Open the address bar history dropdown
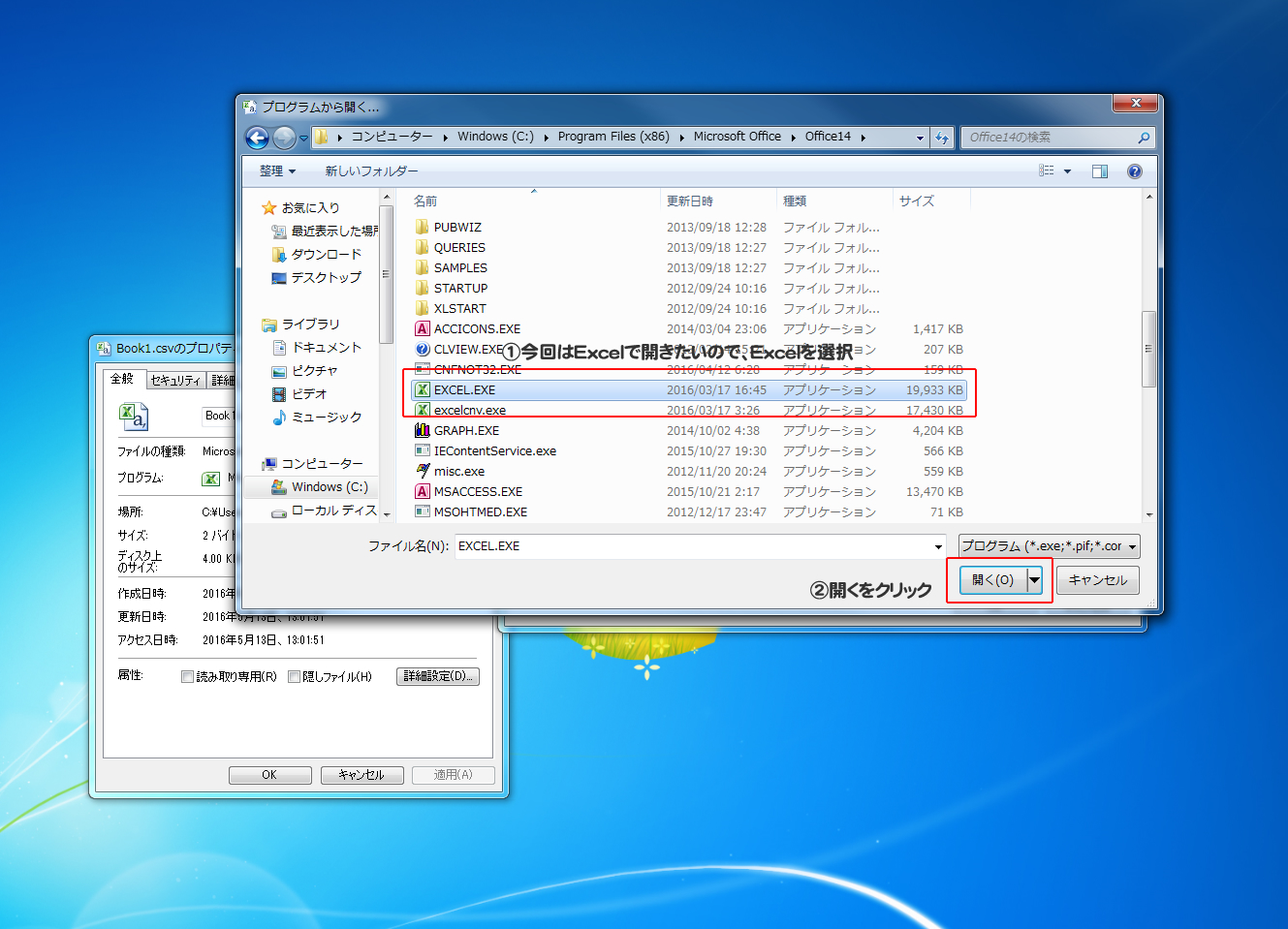The height and width of the screenshot is (929, 1288). (921, 138)
